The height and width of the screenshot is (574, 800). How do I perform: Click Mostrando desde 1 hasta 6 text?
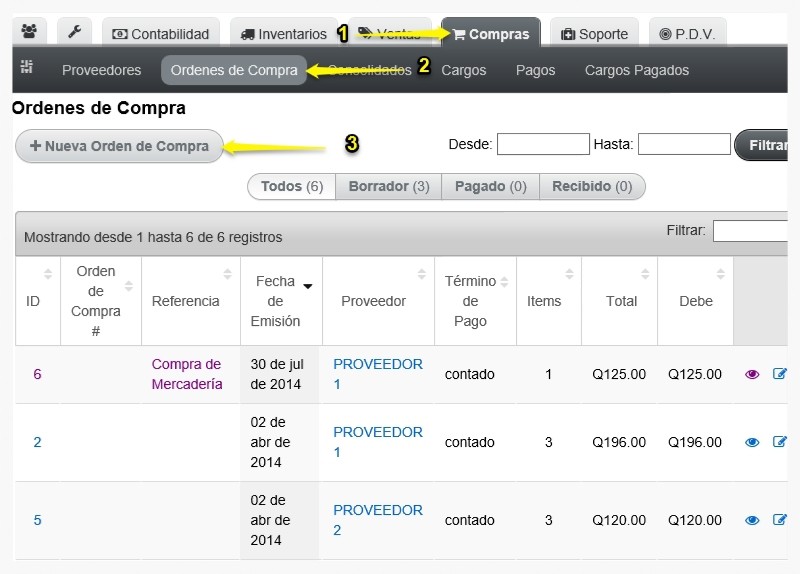click(x=153, y=237)
